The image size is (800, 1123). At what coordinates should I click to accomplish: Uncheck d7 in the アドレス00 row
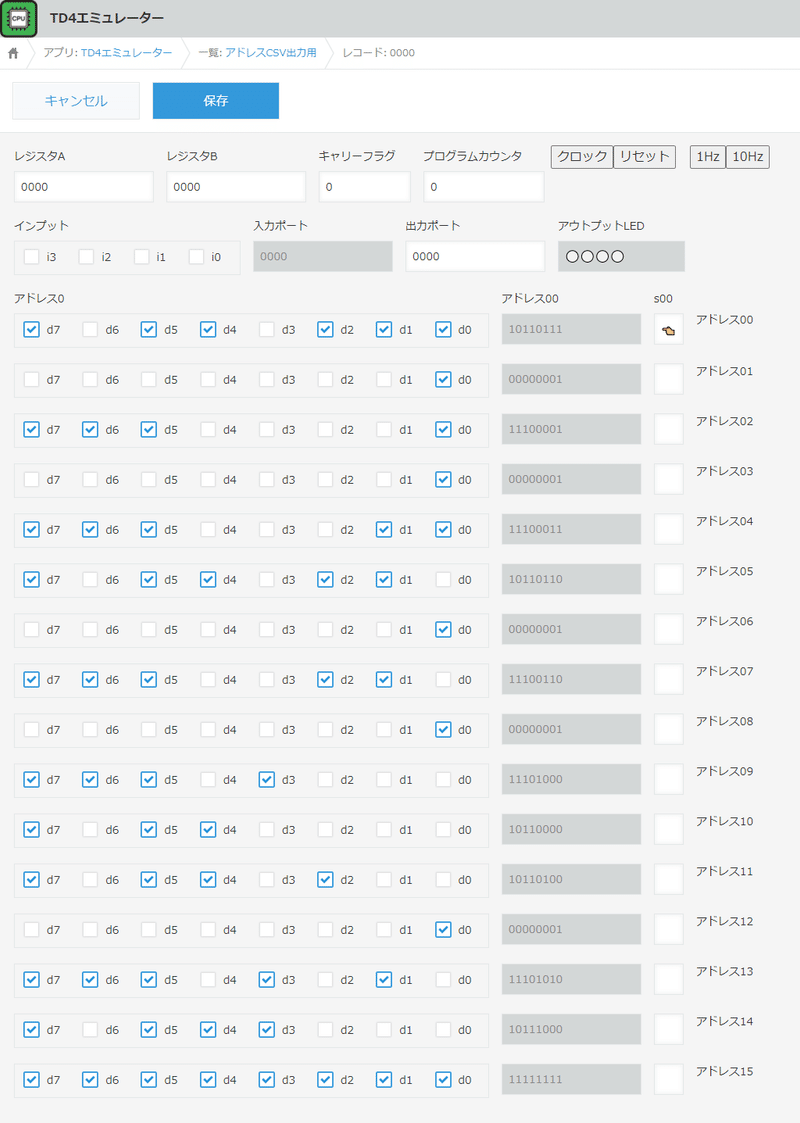[32, 329]
